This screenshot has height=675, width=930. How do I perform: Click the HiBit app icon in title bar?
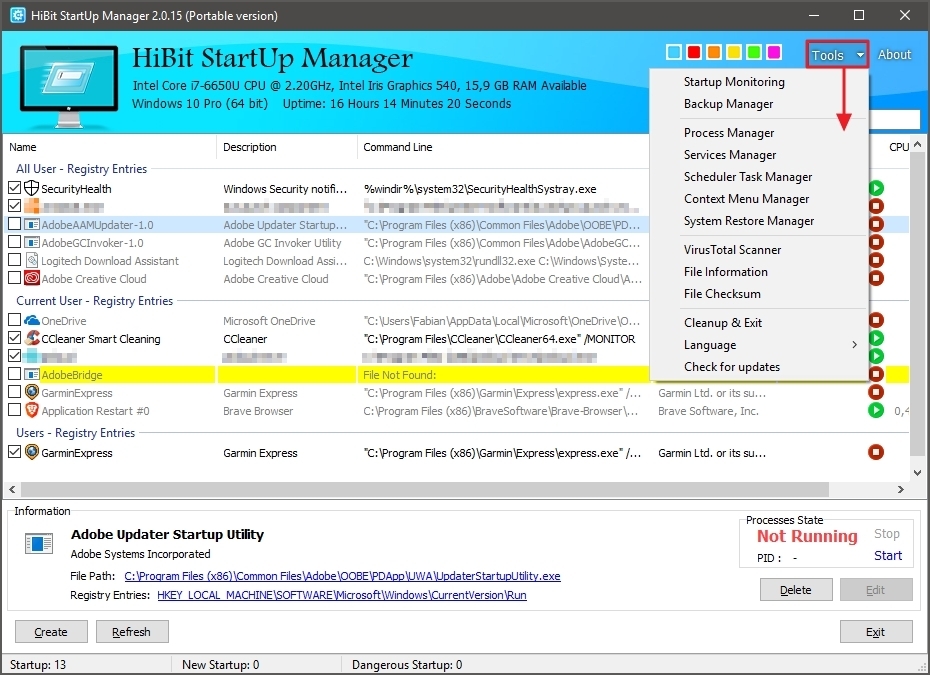[x=18, y=15]
